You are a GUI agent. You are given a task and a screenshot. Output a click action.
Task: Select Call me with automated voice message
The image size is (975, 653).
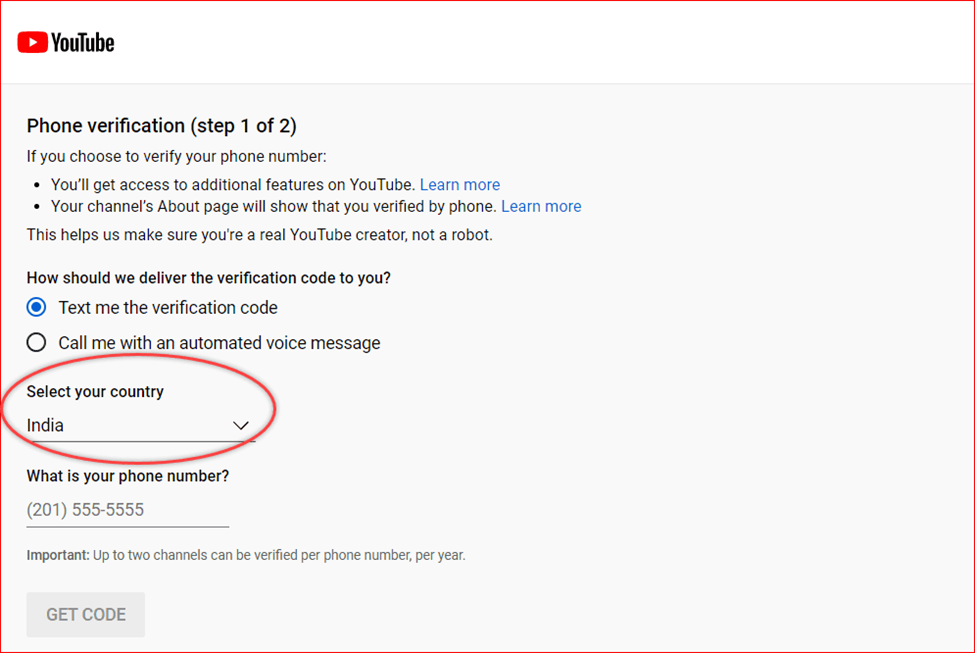tap(37, 342)
